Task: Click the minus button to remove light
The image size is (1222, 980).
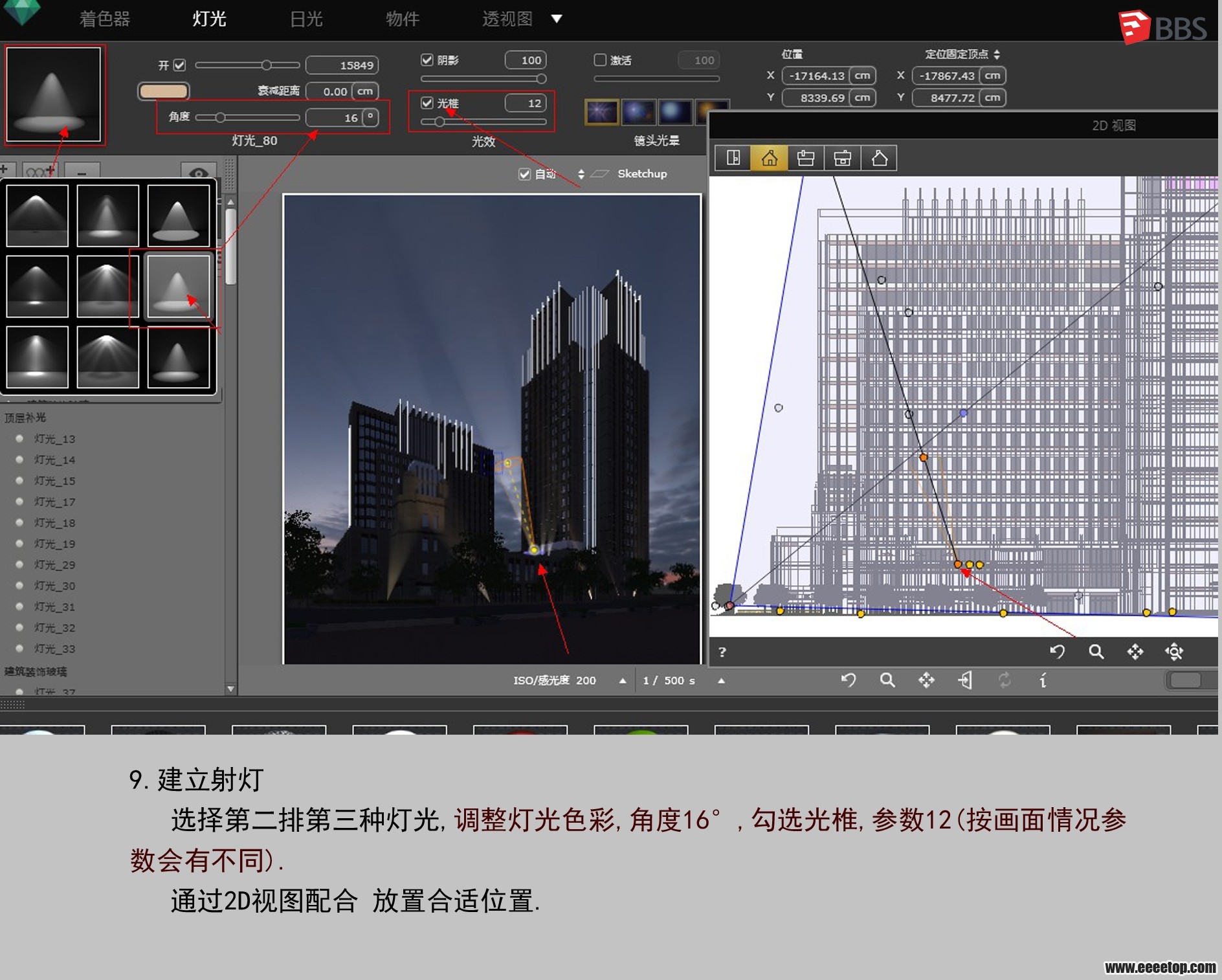Action: coord(82,172)
